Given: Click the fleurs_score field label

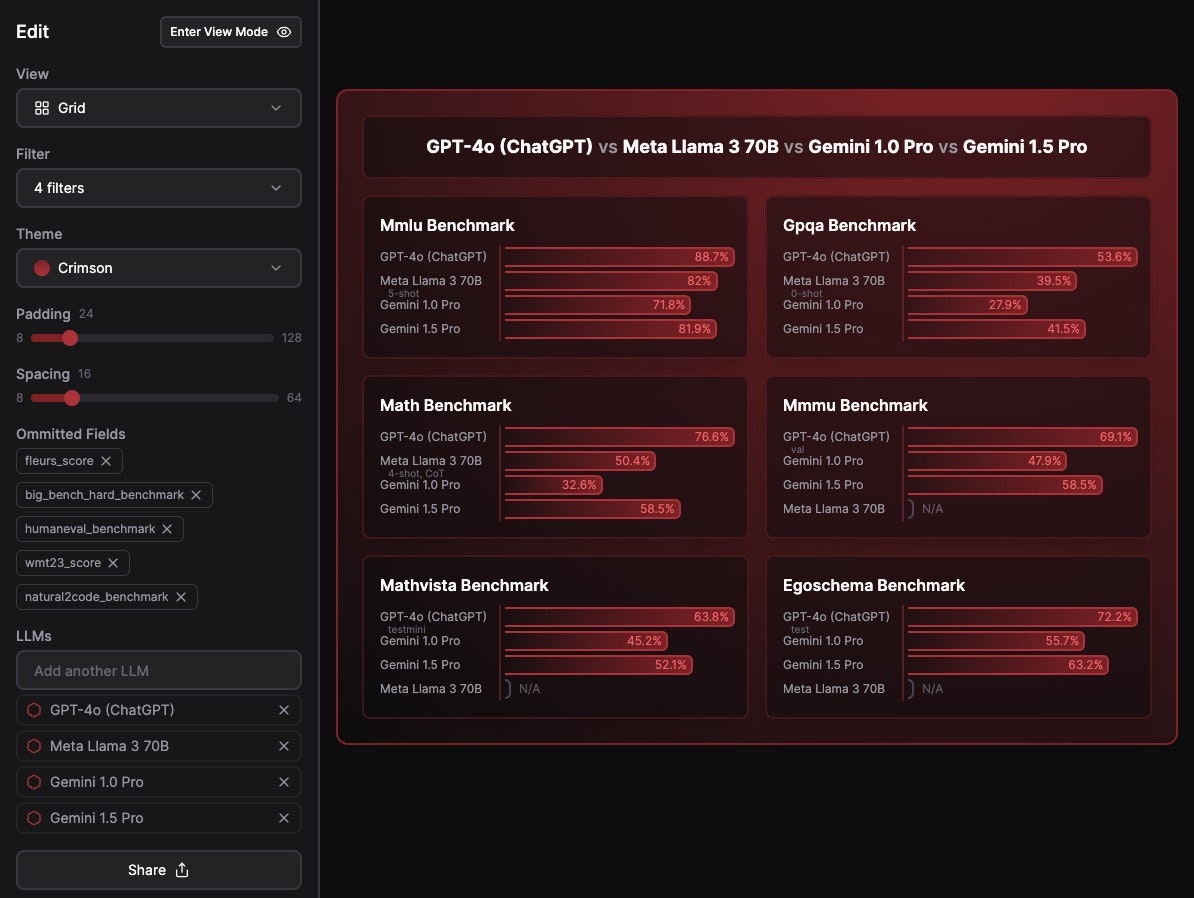Looking at the screenshot, I should click(x=59, y=461).
